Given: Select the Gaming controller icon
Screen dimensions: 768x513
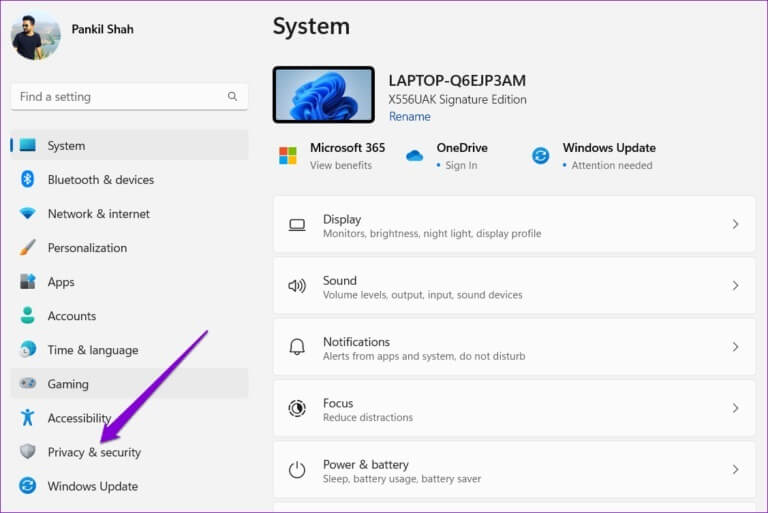Looking at the screenshot, I should tap(28, 384).
